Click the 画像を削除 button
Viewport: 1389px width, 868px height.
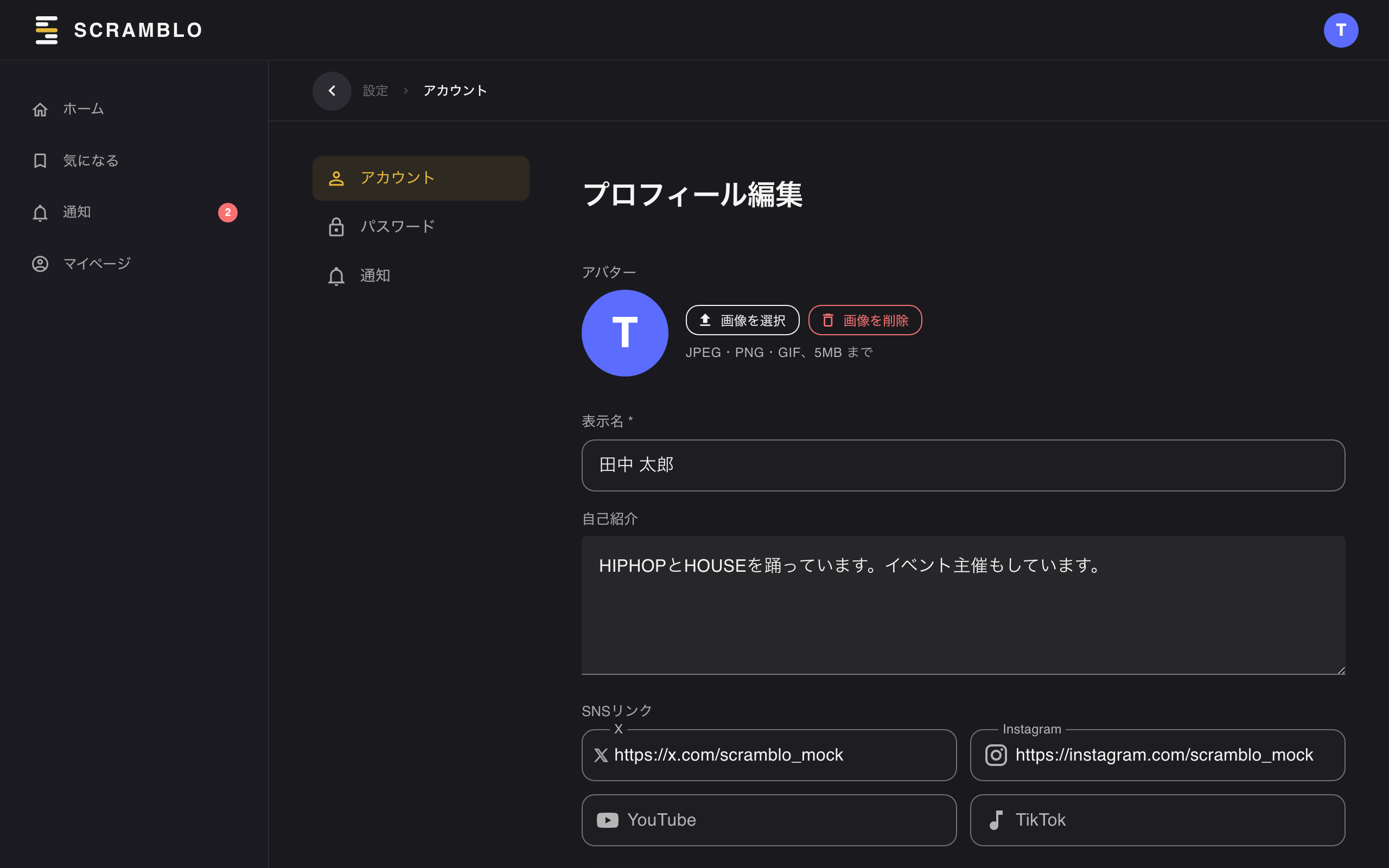(x=865, y=320)
